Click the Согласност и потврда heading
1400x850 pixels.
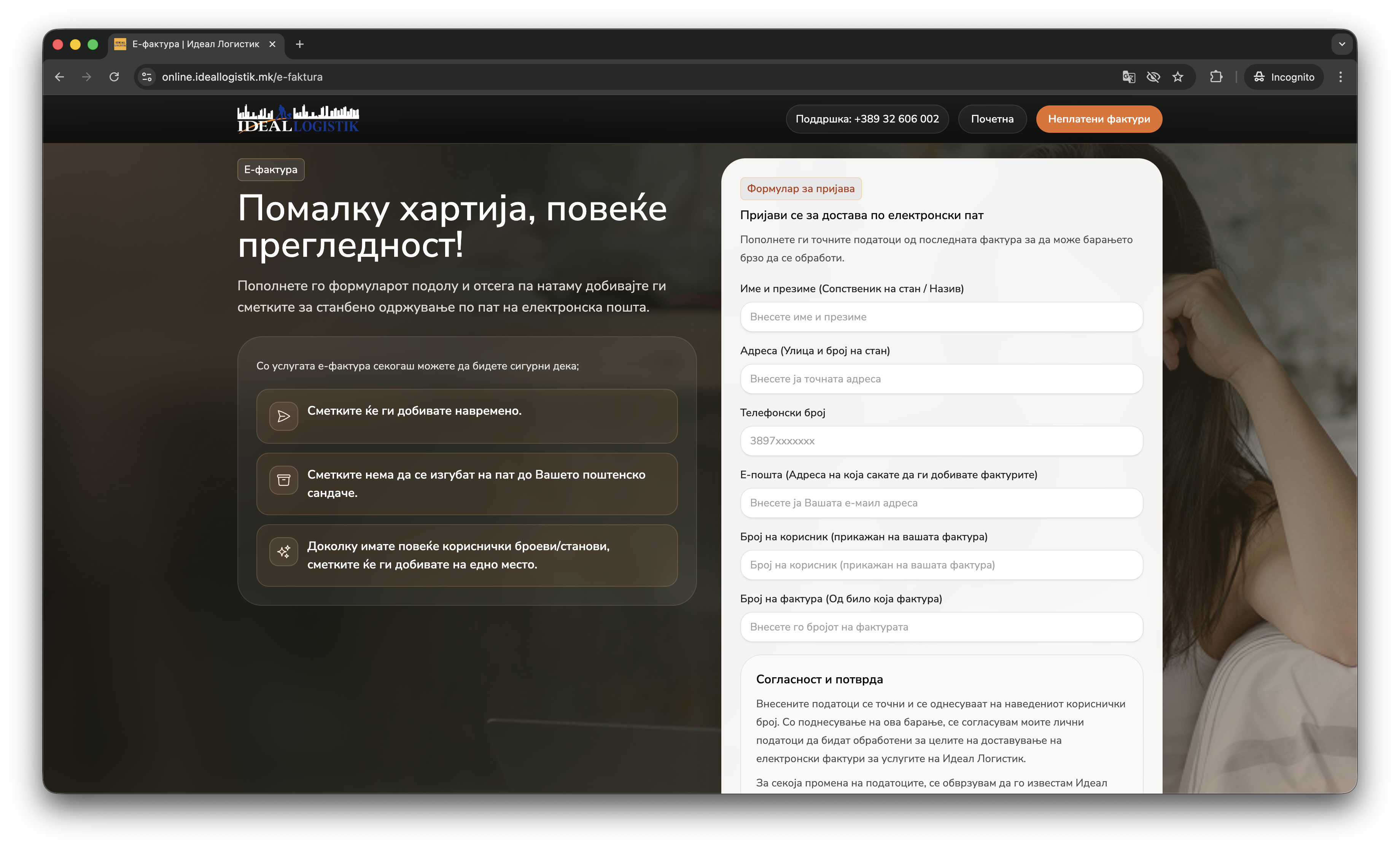click(819, 680)
